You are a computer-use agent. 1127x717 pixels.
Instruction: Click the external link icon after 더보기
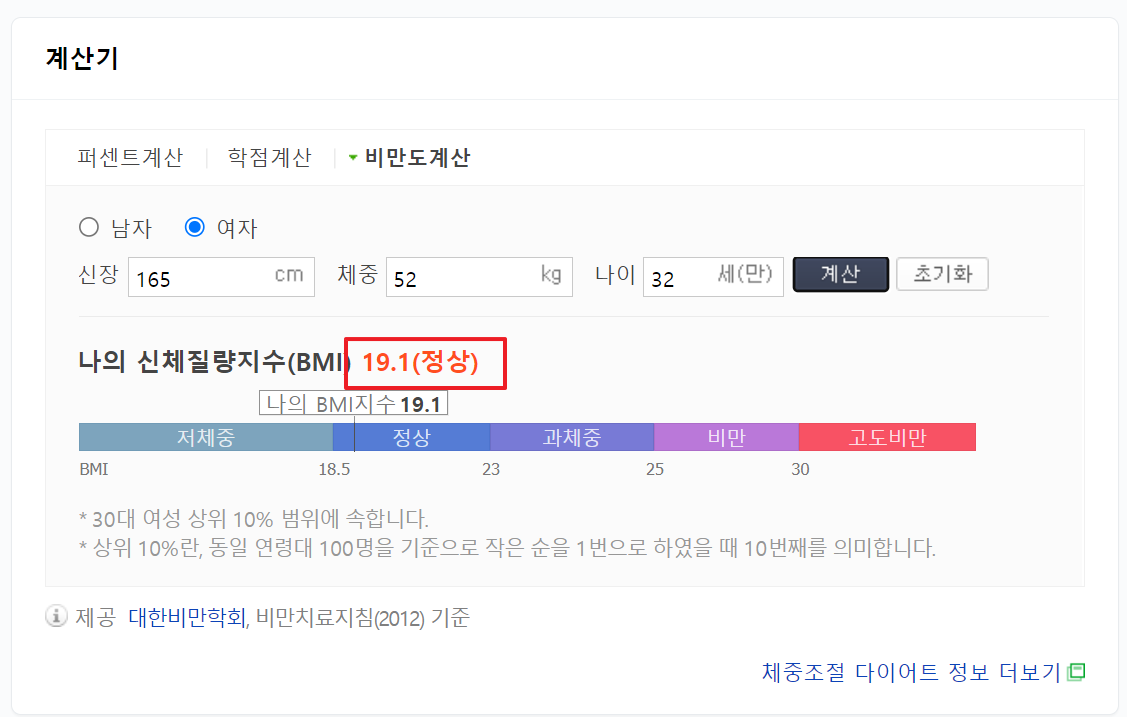click(x=1078, y=671)
